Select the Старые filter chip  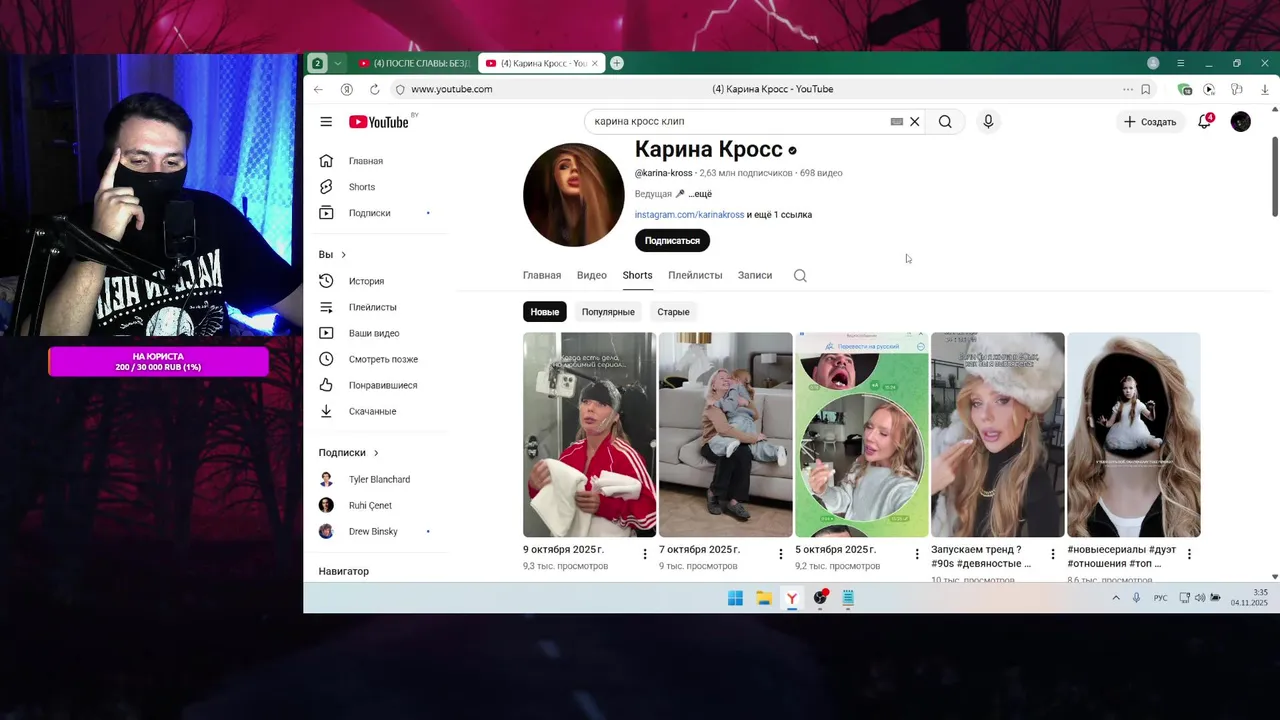673,312
